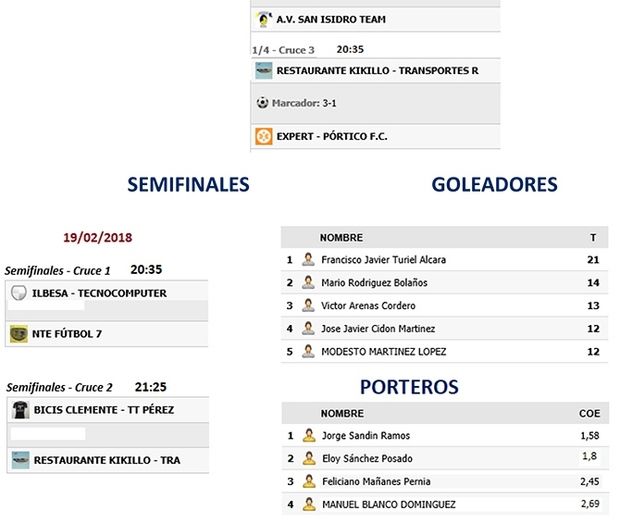Select the COE column header in Porteros
This screenshot has width=620, height=523.
(589, 413)
